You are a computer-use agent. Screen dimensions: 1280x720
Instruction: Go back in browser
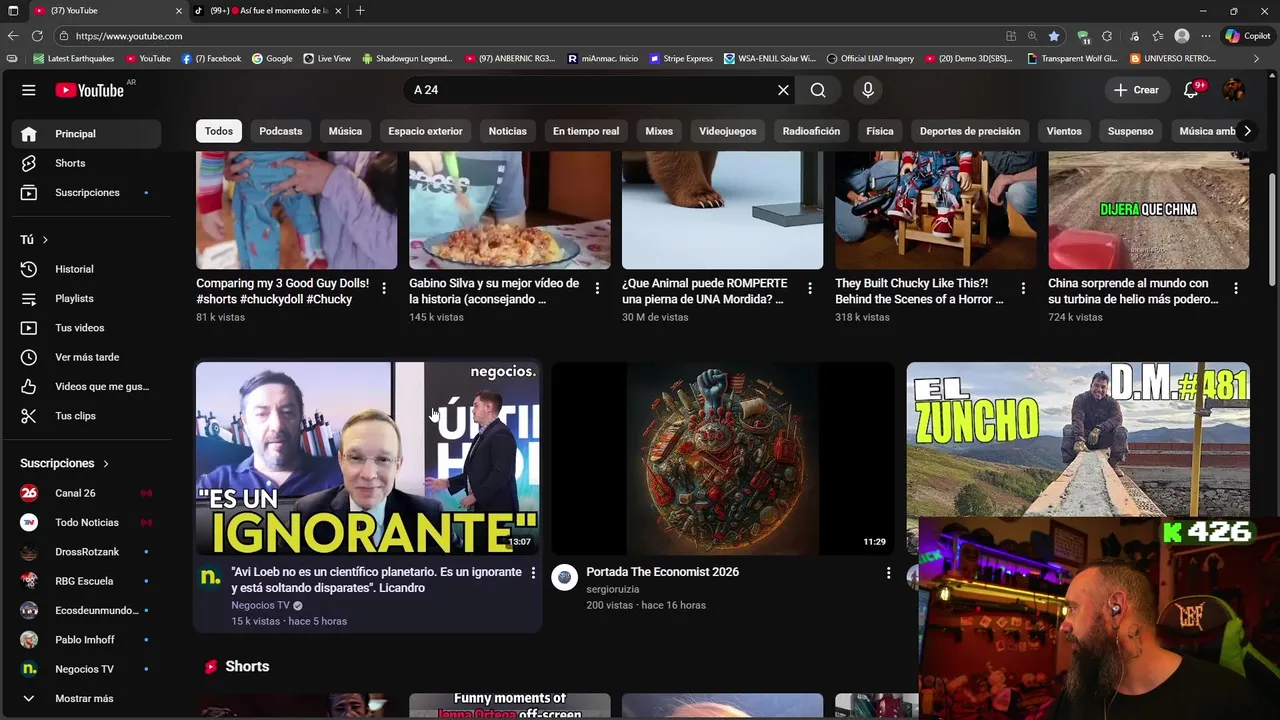[13, 36]
